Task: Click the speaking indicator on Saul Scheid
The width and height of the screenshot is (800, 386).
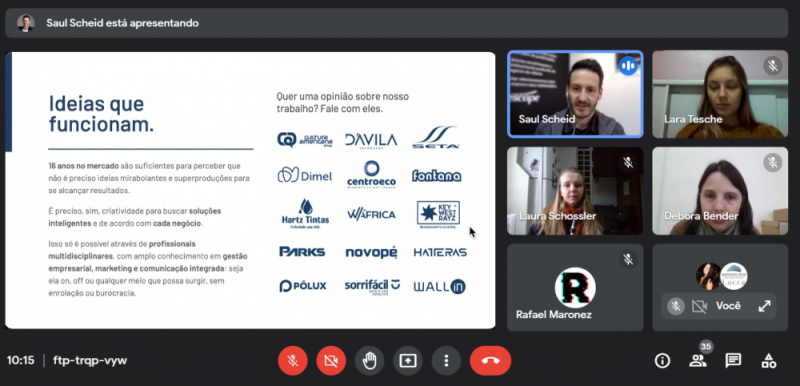Action: pyautogui.click(x=628, y=65)
